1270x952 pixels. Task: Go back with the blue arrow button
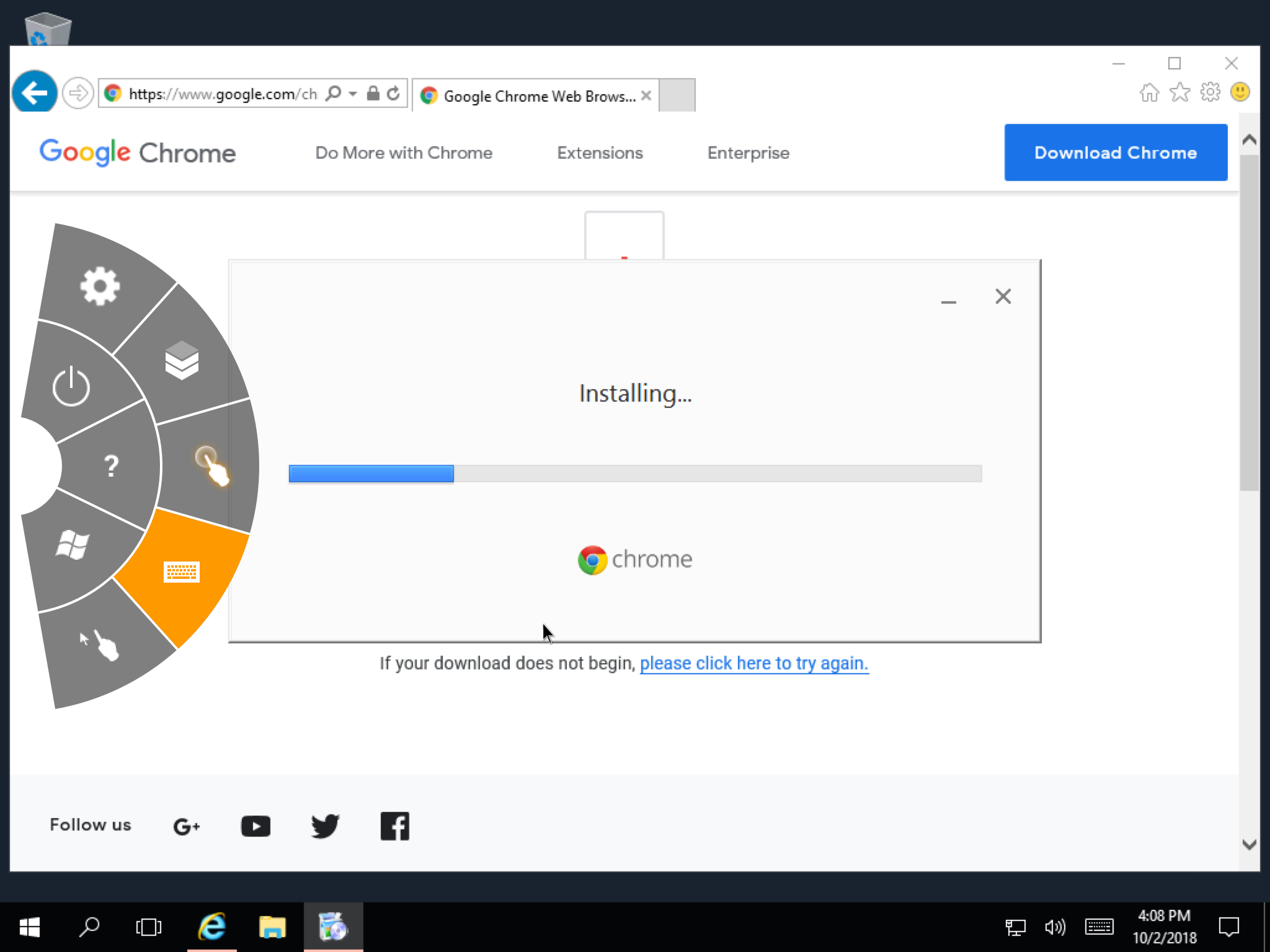coord(35,92)
